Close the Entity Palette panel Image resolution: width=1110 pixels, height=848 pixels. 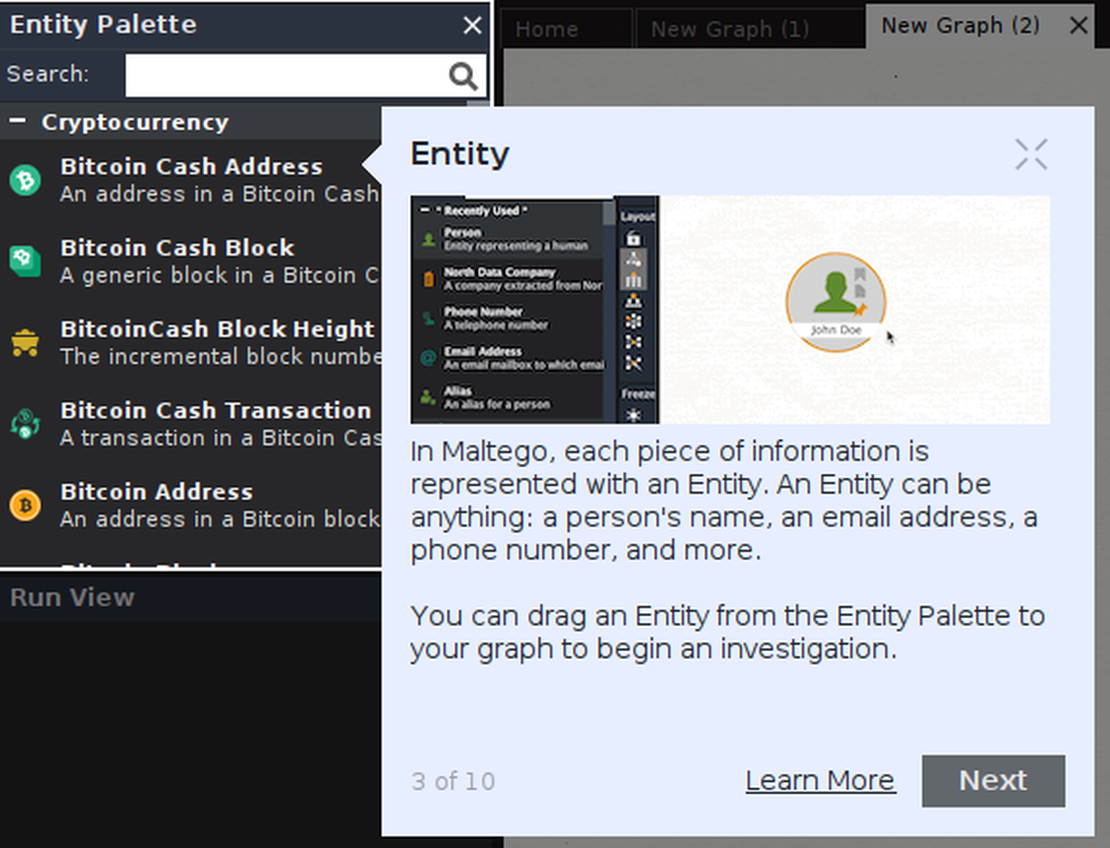pyautogui.click(x=472, y=25)
